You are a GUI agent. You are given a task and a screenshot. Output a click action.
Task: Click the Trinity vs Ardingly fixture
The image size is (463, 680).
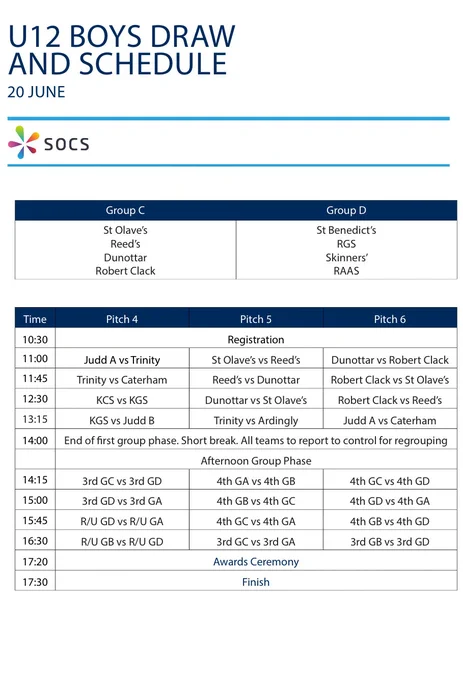pyautogui.click(x=256, y=420)
